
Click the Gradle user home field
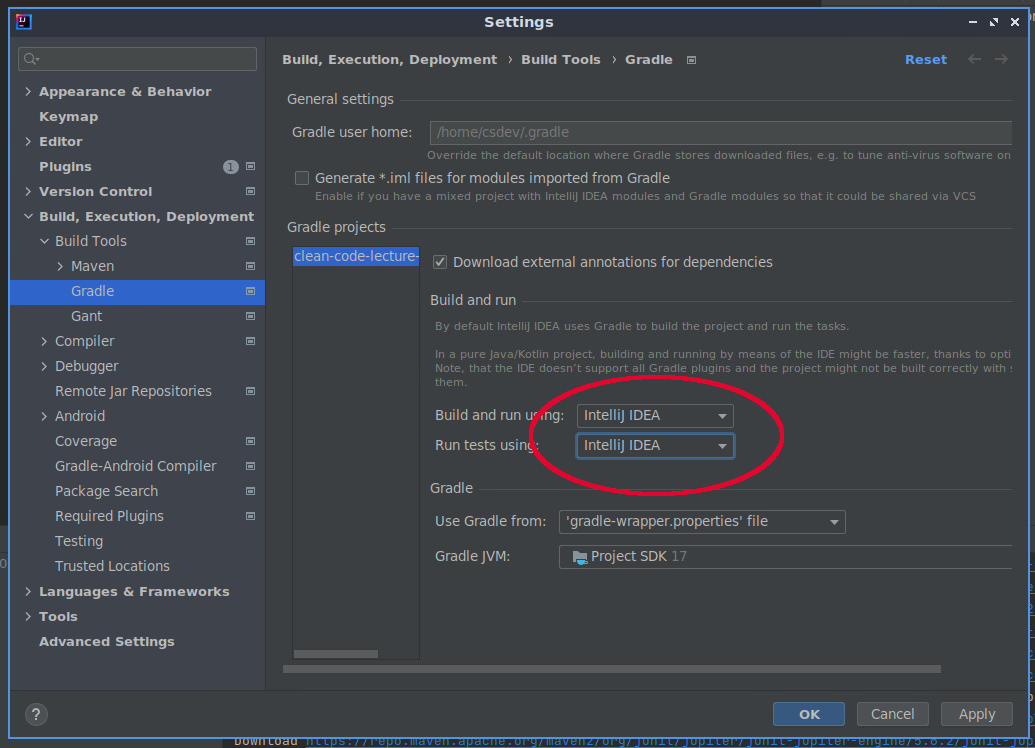pos(720,132)
